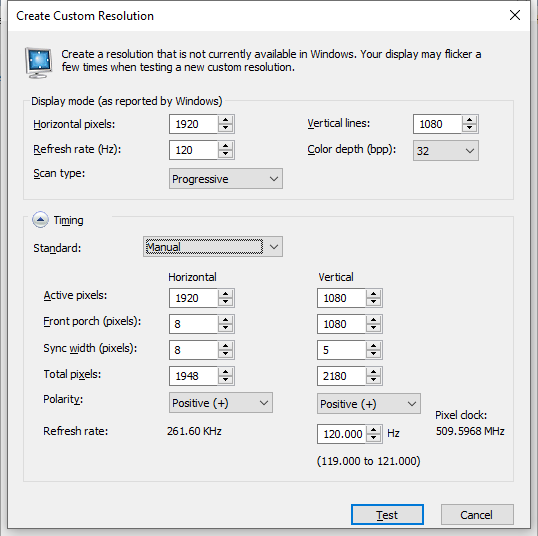The image size is (538, 536).
Task: Open the Scan type Progressive dropdown
Action: click(226, 178)
